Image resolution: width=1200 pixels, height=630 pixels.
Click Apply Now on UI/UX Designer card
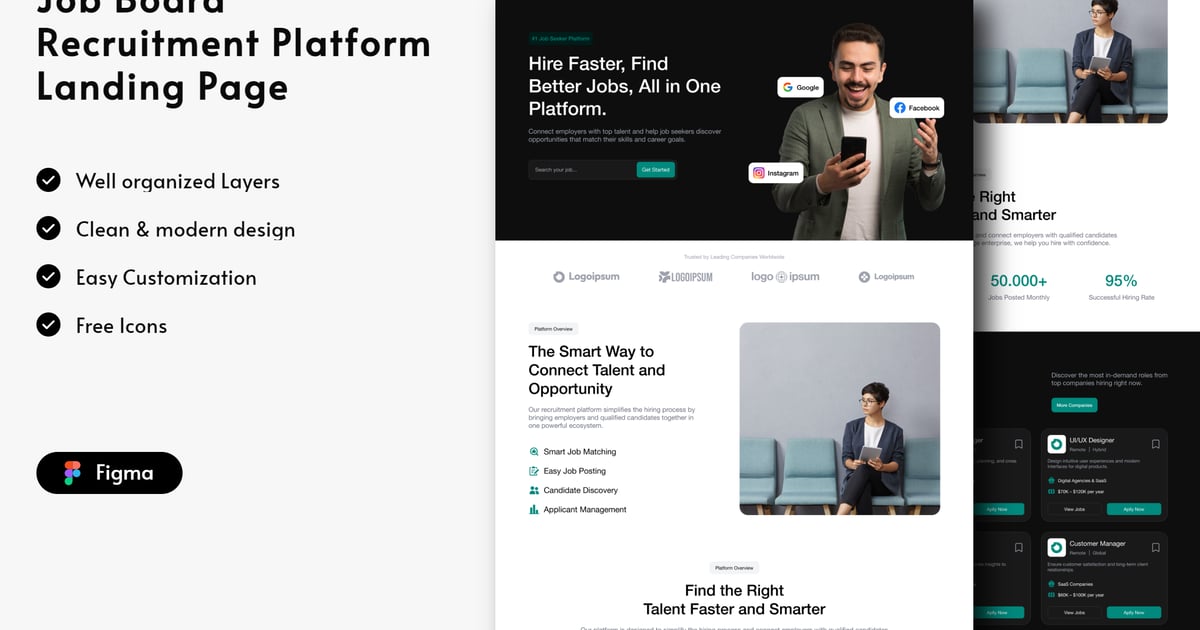point(1134,509)
